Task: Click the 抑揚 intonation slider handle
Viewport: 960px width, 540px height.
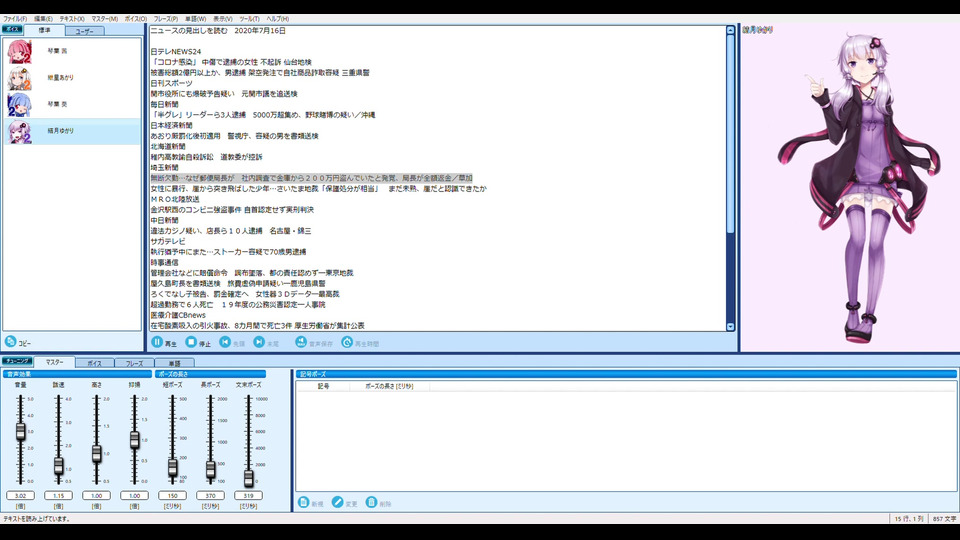Action: point(134,440)
